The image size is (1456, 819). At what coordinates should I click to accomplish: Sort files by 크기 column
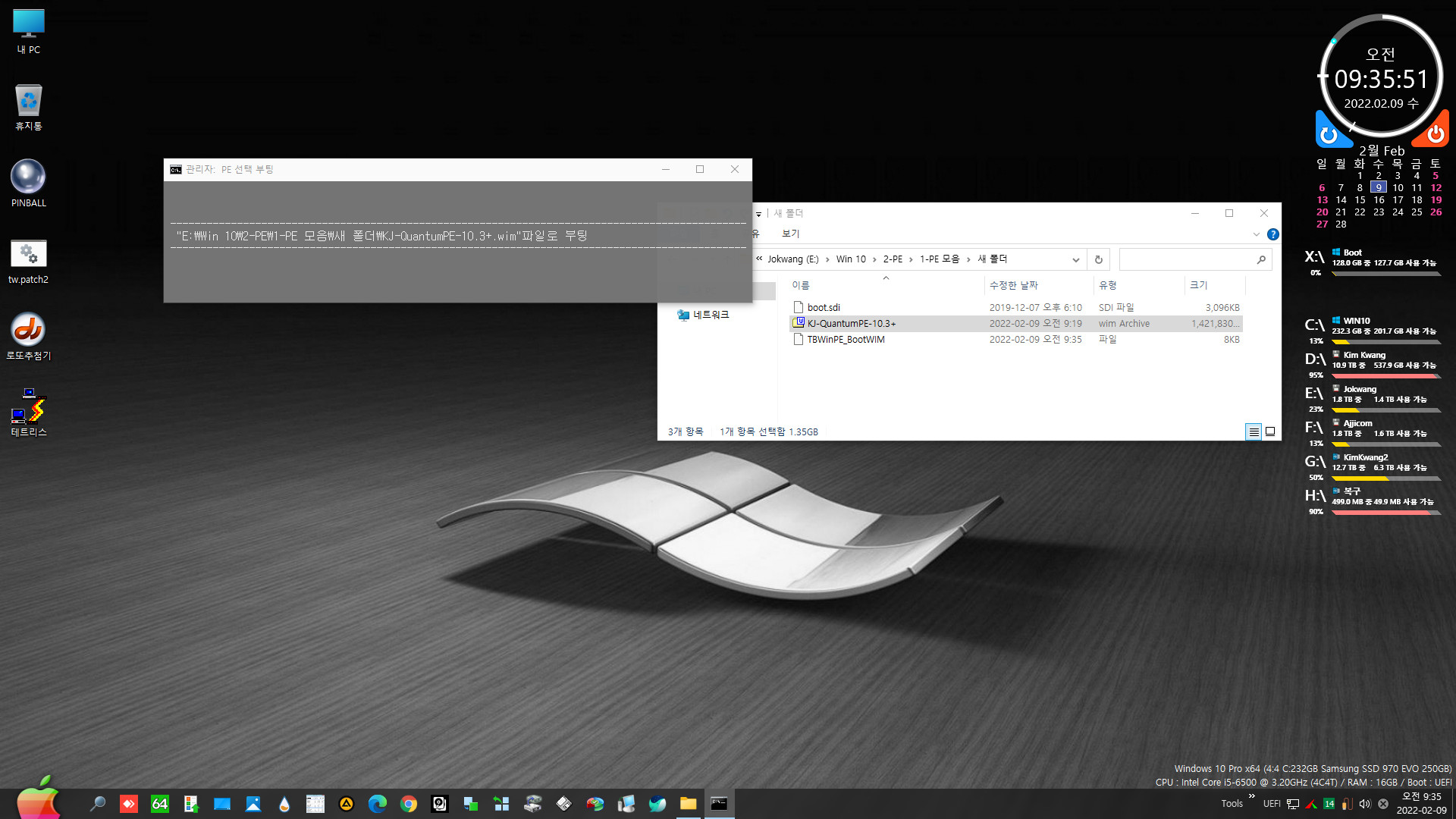(1215, 285)
